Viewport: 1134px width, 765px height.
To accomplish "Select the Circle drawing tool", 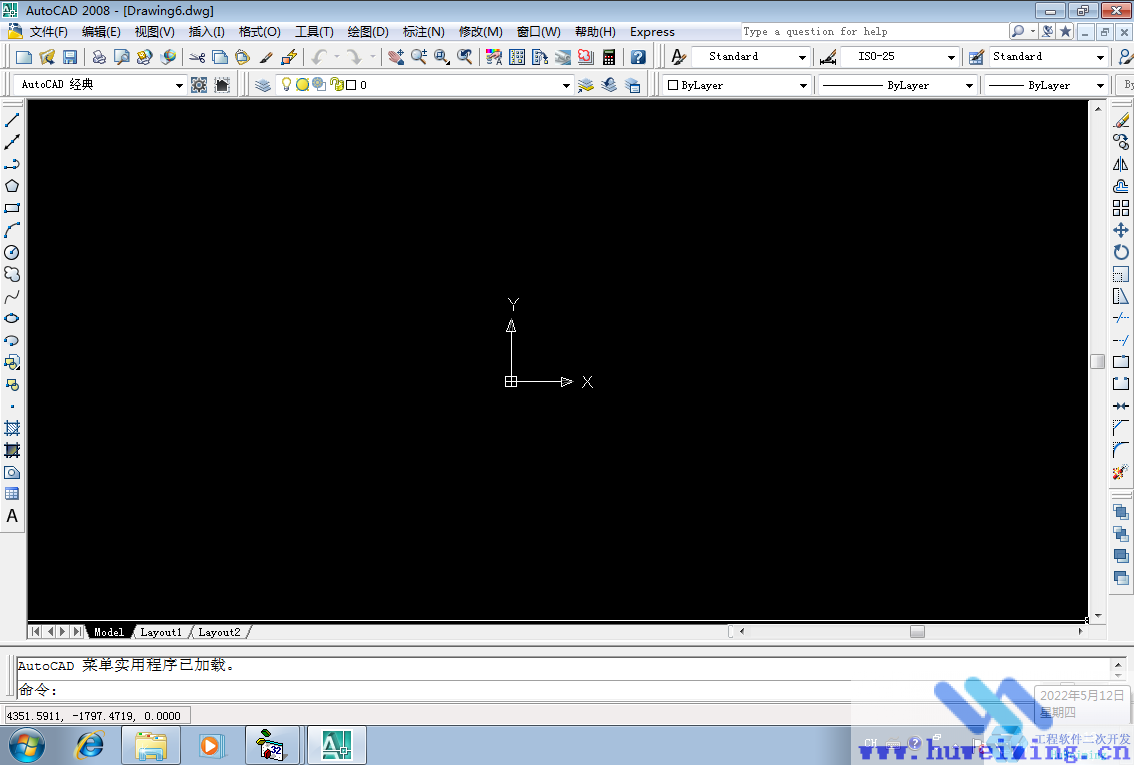I will [x=12, y=252].
